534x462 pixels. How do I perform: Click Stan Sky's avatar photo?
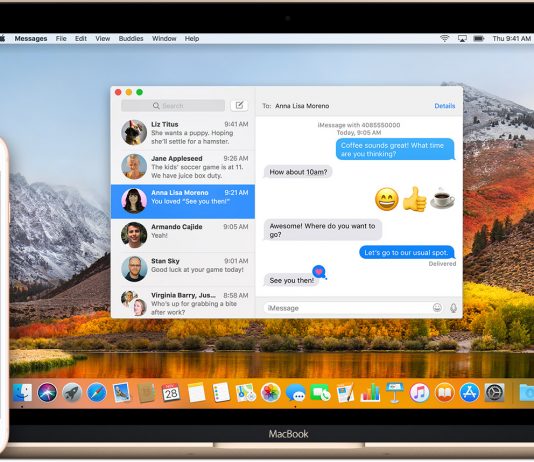[x=134, y=269]
